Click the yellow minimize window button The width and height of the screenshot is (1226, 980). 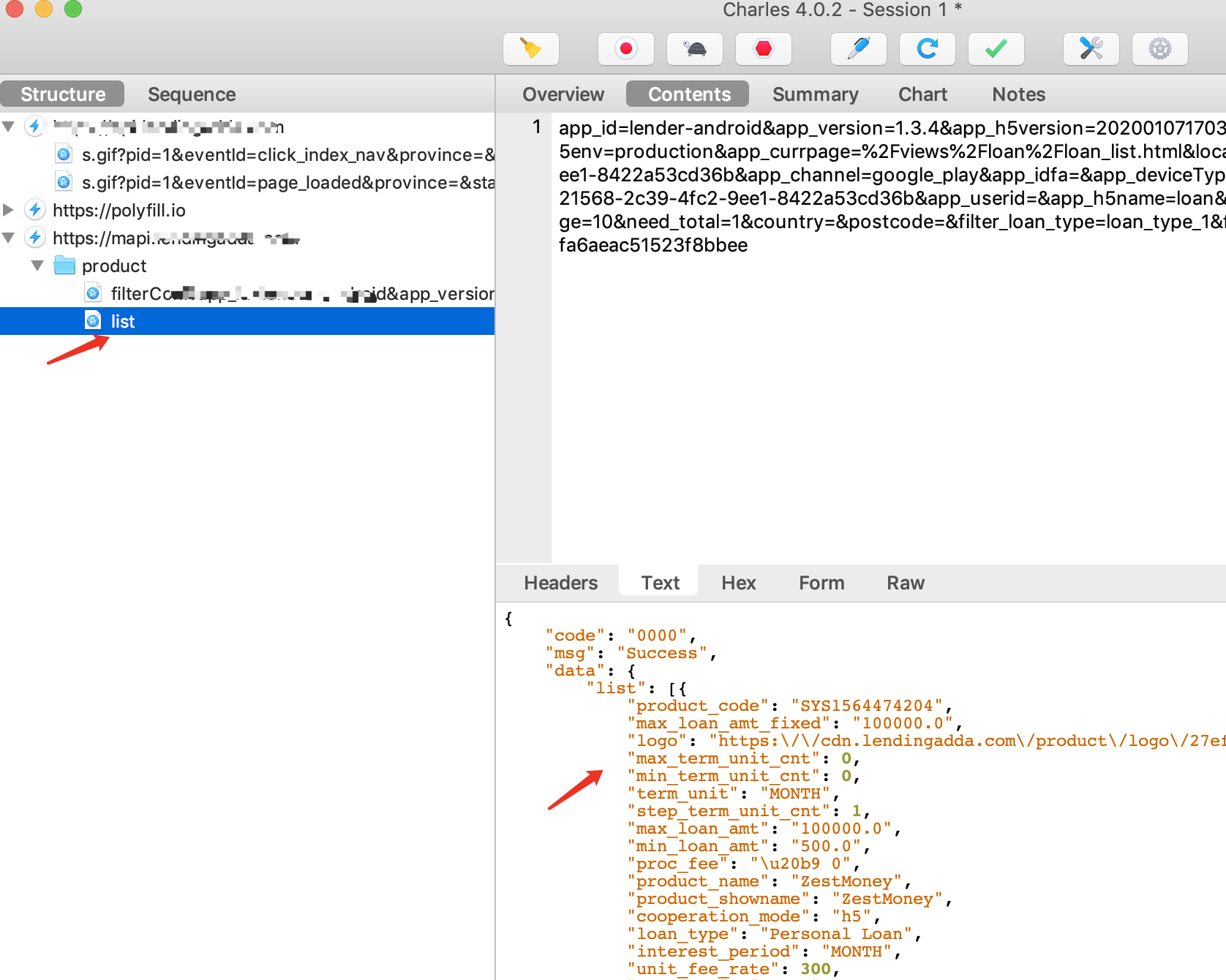coord(44,8)
